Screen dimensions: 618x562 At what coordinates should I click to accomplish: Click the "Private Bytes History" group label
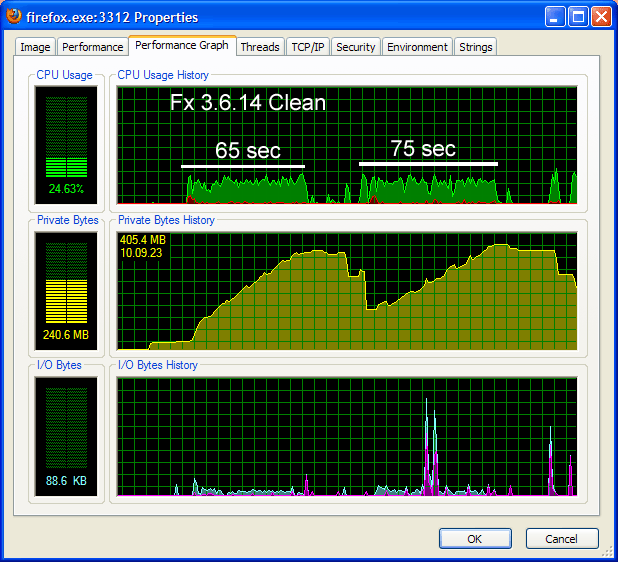[166, 220]
